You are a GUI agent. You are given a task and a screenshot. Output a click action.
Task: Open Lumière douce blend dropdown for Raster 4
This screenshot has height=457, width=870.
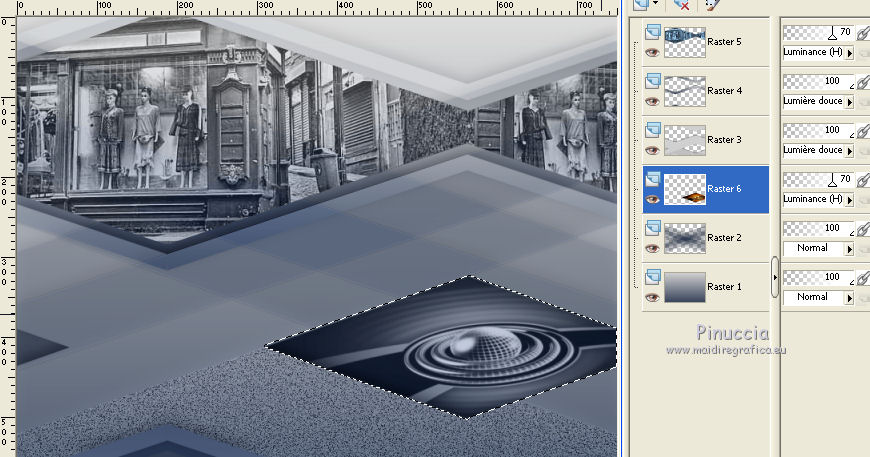(849, 101)
